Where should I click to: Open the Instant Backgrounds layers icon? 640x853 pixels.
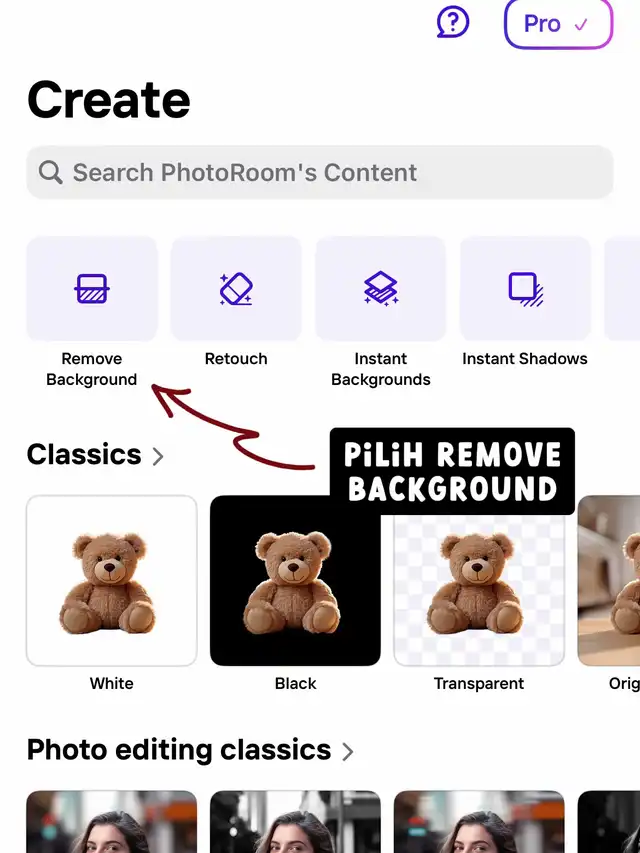[380, 288]
